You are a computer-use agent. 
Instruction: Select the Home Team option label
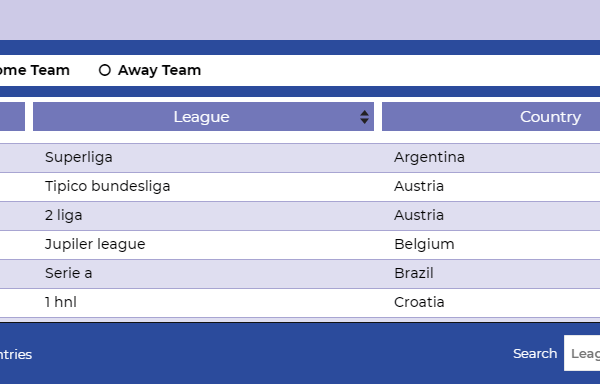(34, 70)
